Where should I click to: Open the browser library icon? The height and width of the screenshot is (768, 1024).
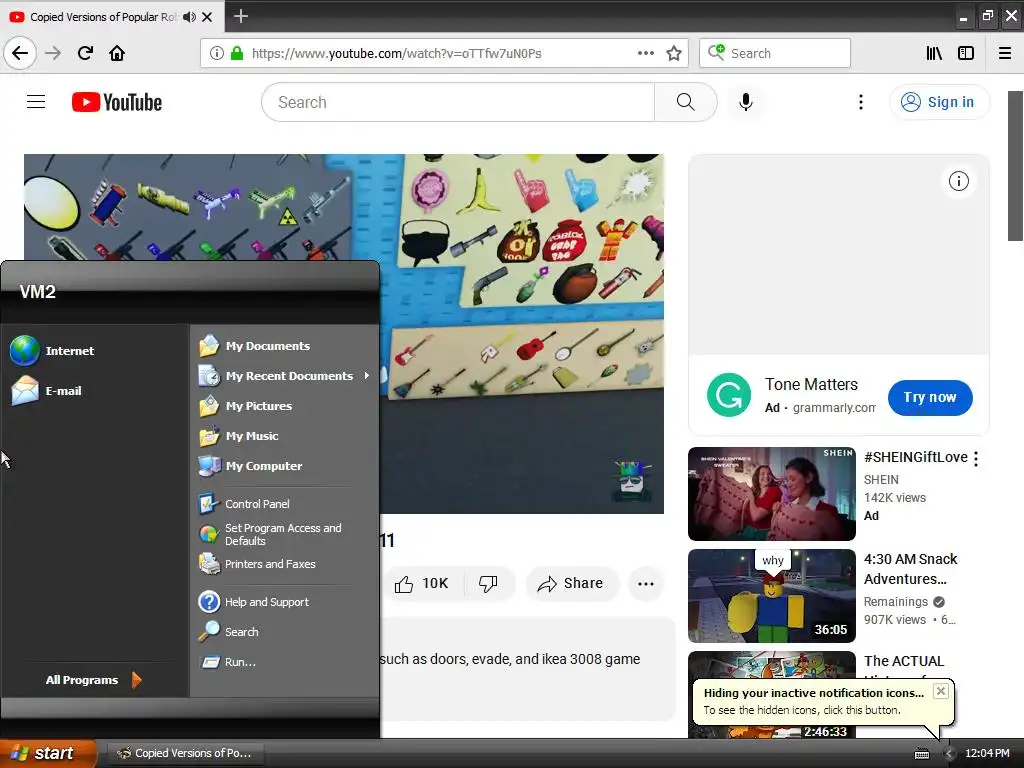[934, 53]
